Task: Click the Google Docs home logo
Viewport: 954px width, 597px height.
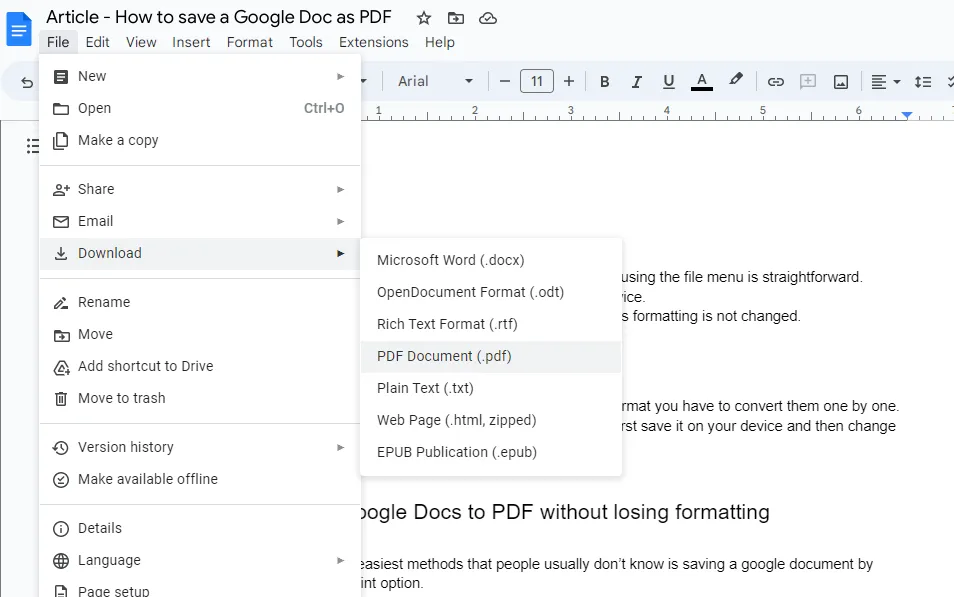Action: [18, 29]
